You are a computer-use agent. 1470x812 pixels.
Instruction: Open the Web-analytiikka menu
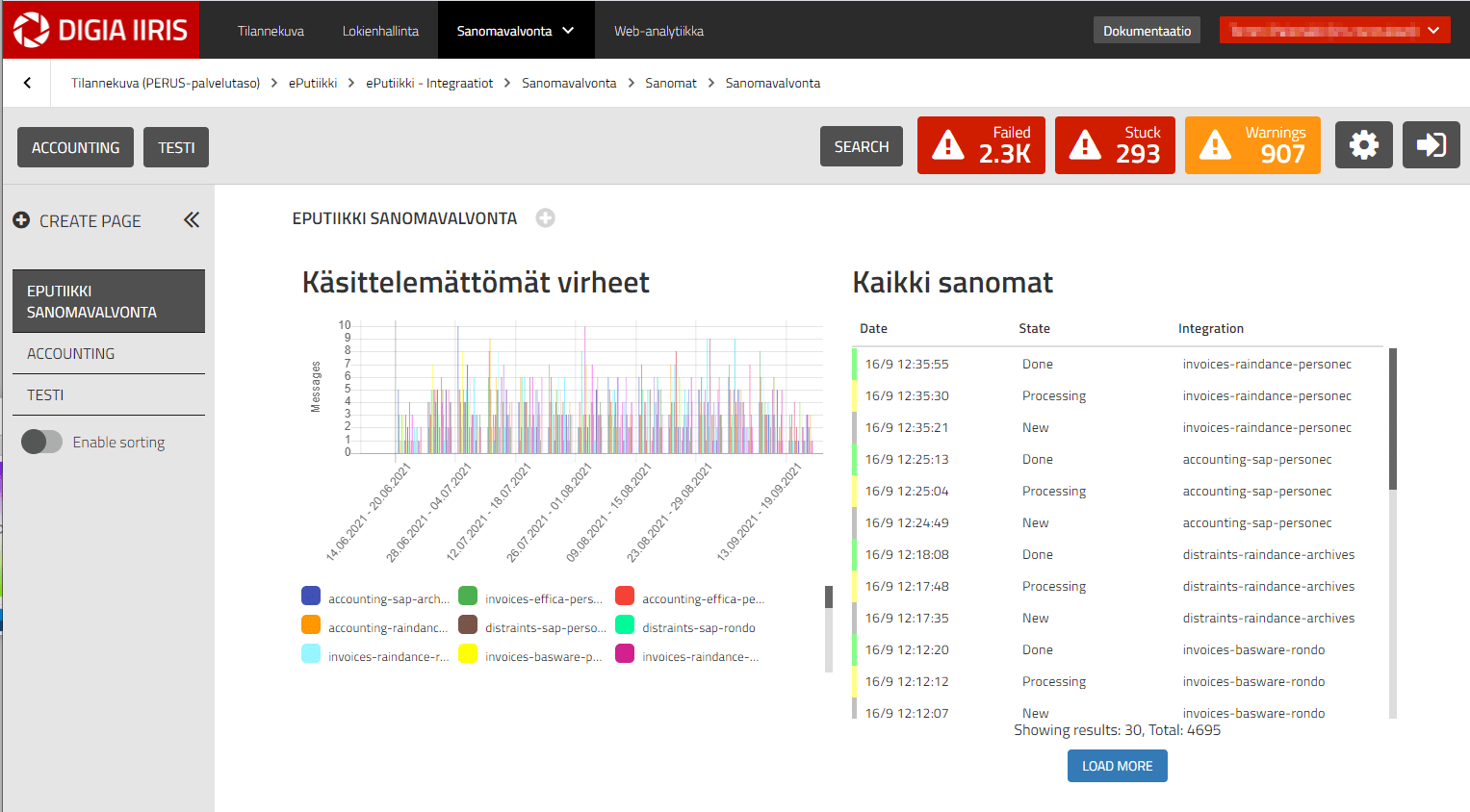coord(658,31)
